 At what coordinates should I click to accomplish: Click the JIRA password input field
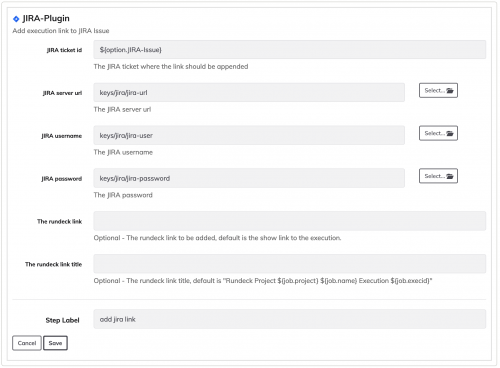[249, 178]
